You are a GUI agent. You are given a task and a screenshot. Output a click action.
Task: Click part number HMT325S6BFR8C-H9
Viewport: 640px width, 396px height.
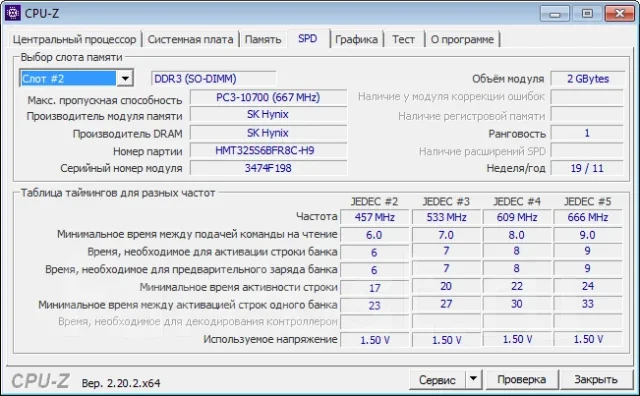click(268, 151)
